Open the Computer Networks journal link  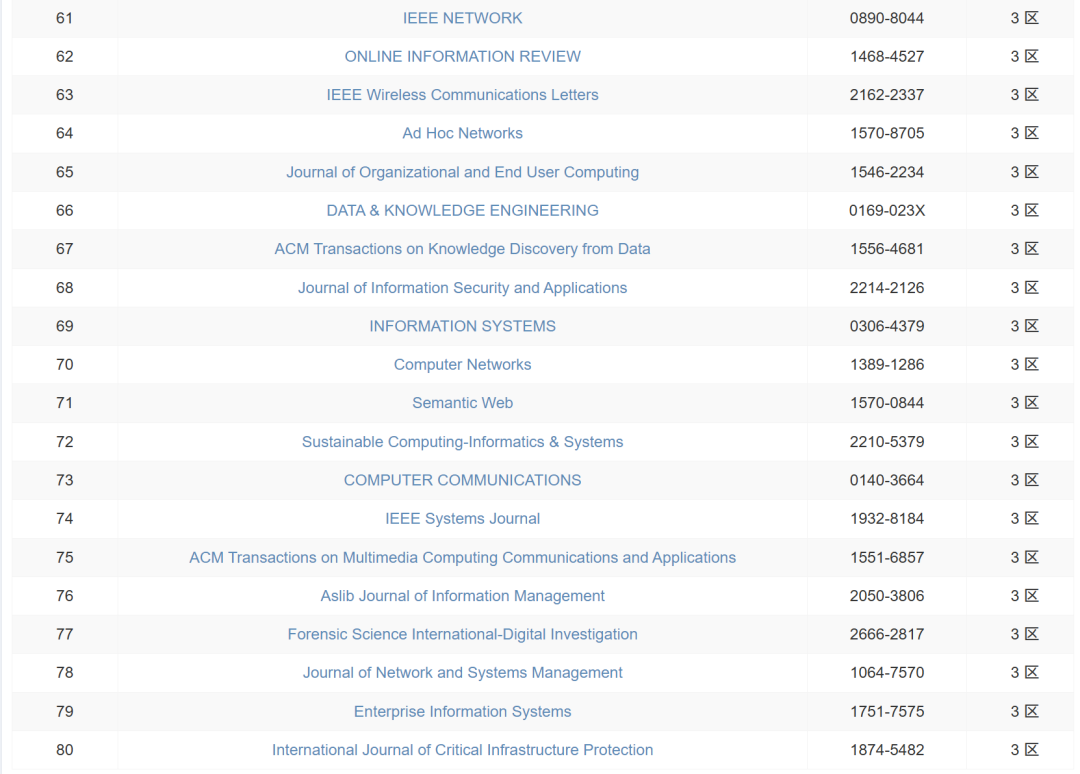click(x=462, y=365)
